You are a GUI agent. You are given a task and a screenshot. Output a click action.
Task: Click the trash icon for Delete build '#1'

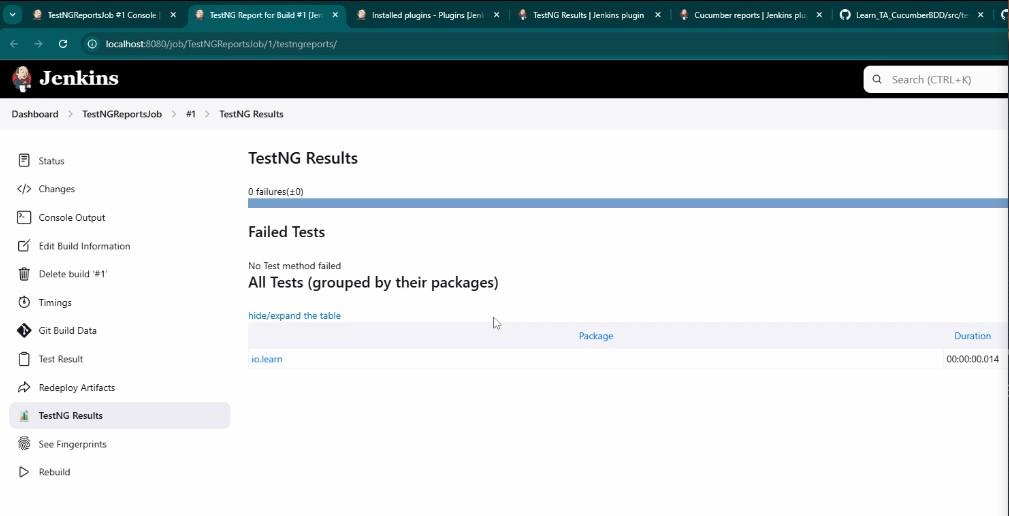click(x=24, y=274)
